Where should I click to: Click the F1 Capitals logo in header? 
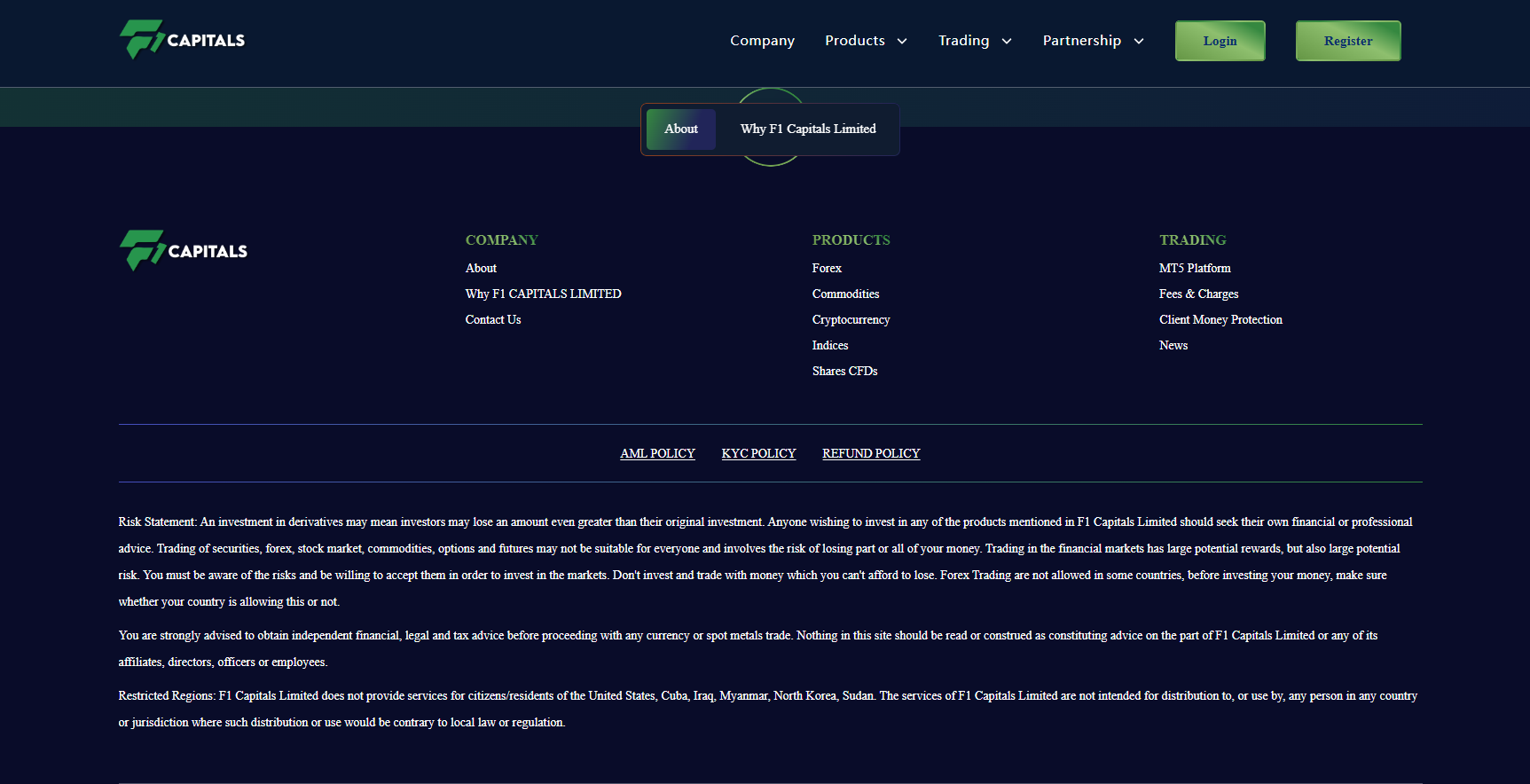182,40
